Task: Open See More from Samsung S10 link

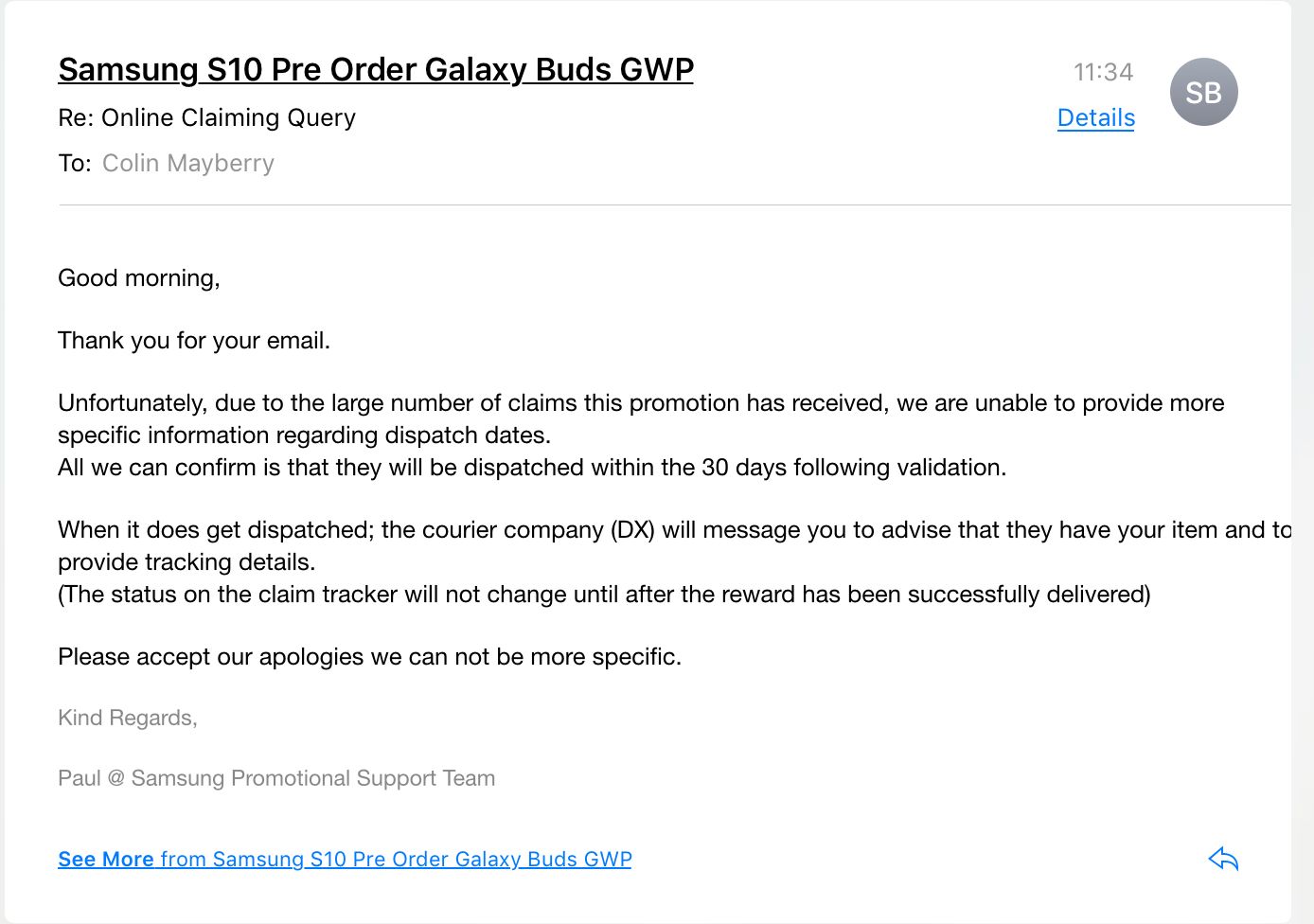Action: click(x=345, y=859)
